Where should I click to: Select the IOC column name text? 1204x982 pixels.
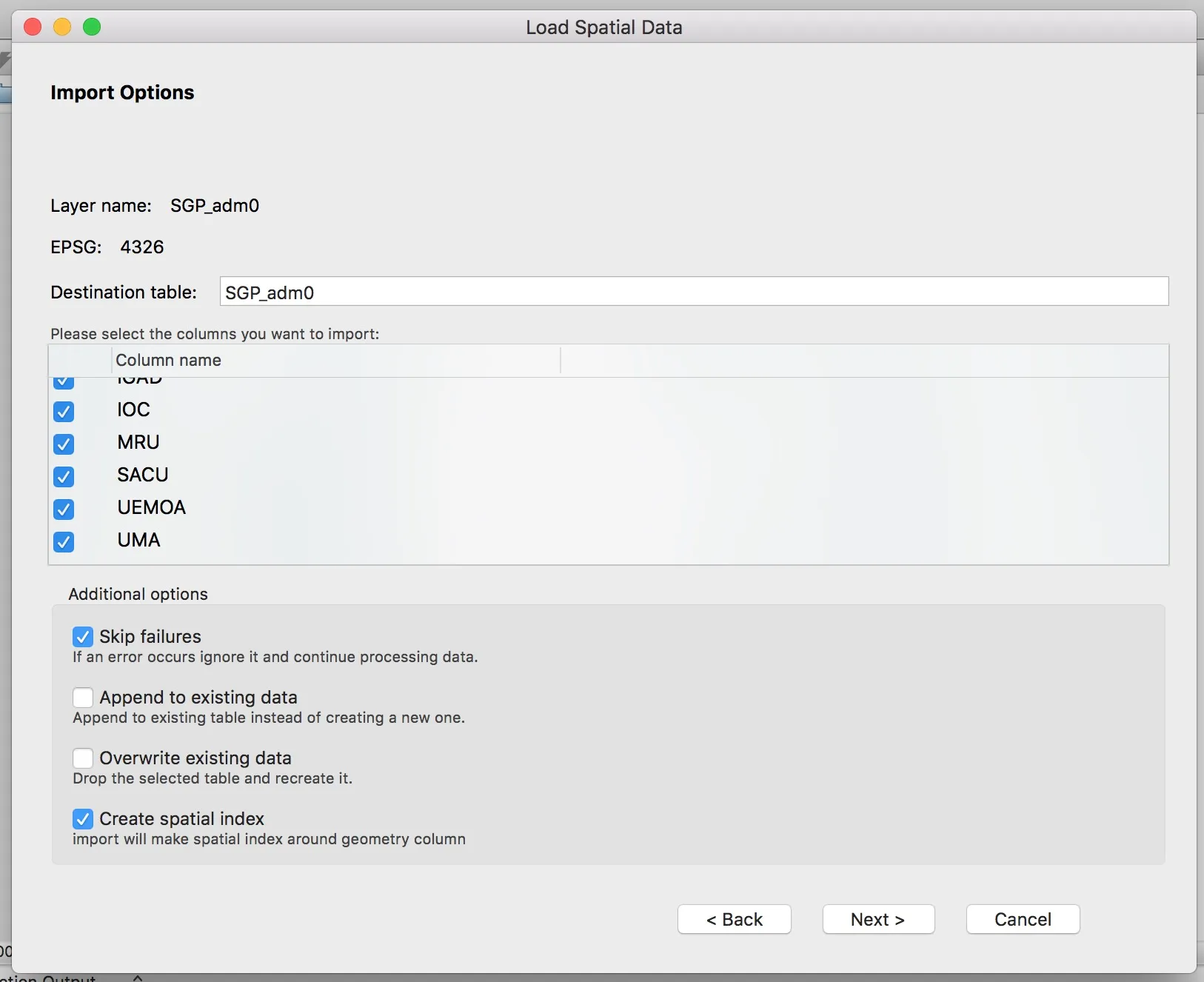[x=133, y=410]
